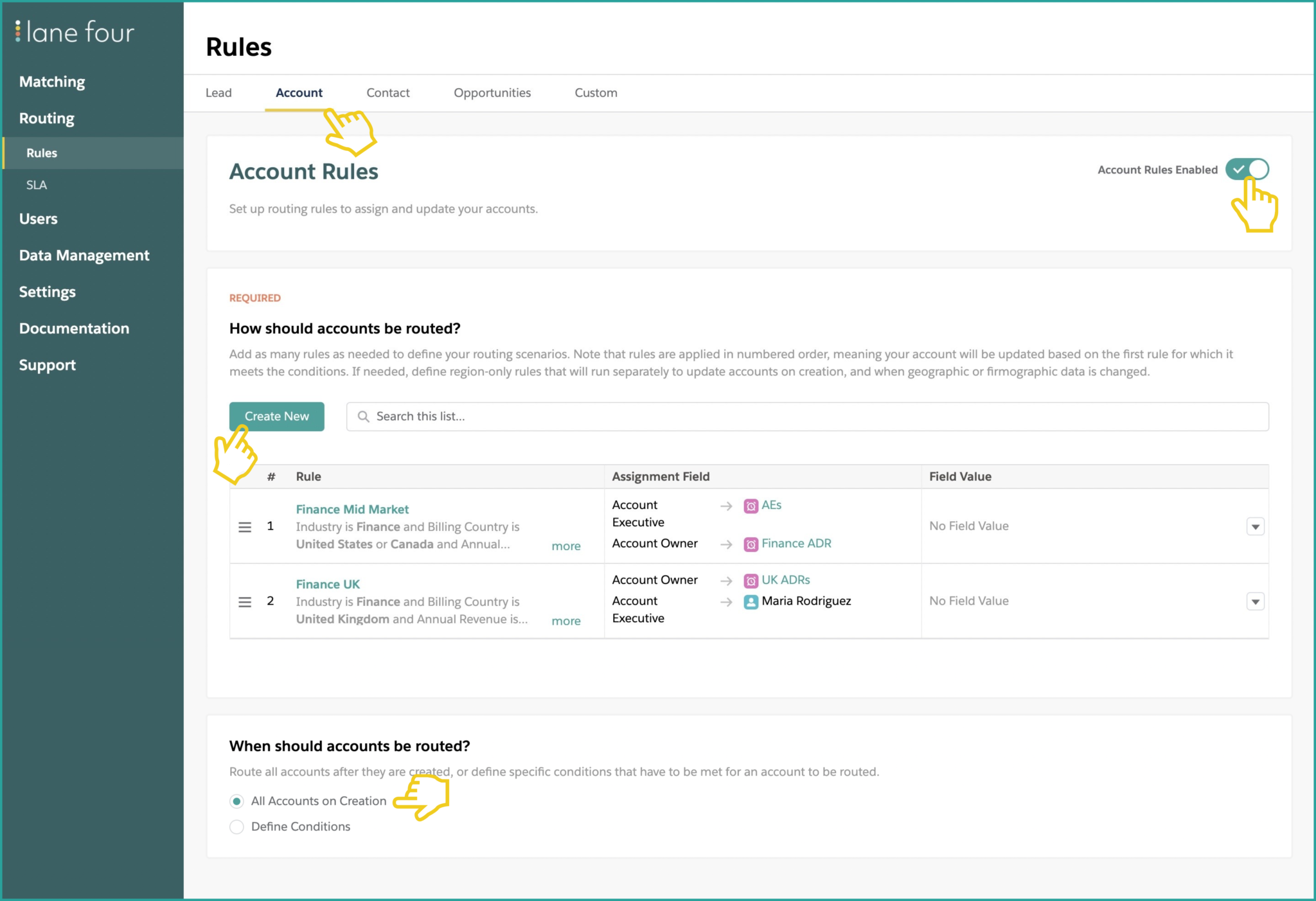Screen dimensions: 1316x901
Task: Click the drag handle for Finance Mid Market rule
Action: tap(245, 527)
